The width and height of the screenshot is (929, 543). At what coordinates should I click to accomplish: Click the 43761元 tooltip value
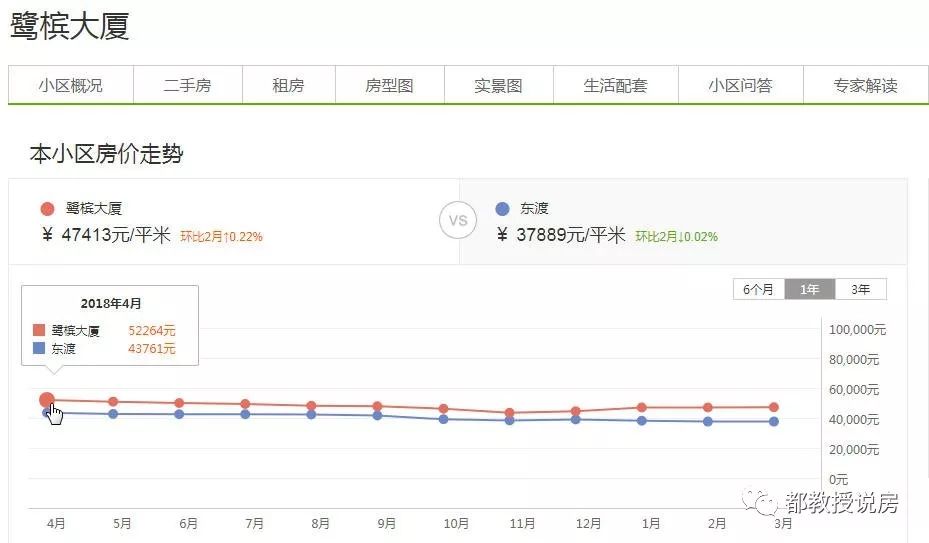click(x=152, y=349)
